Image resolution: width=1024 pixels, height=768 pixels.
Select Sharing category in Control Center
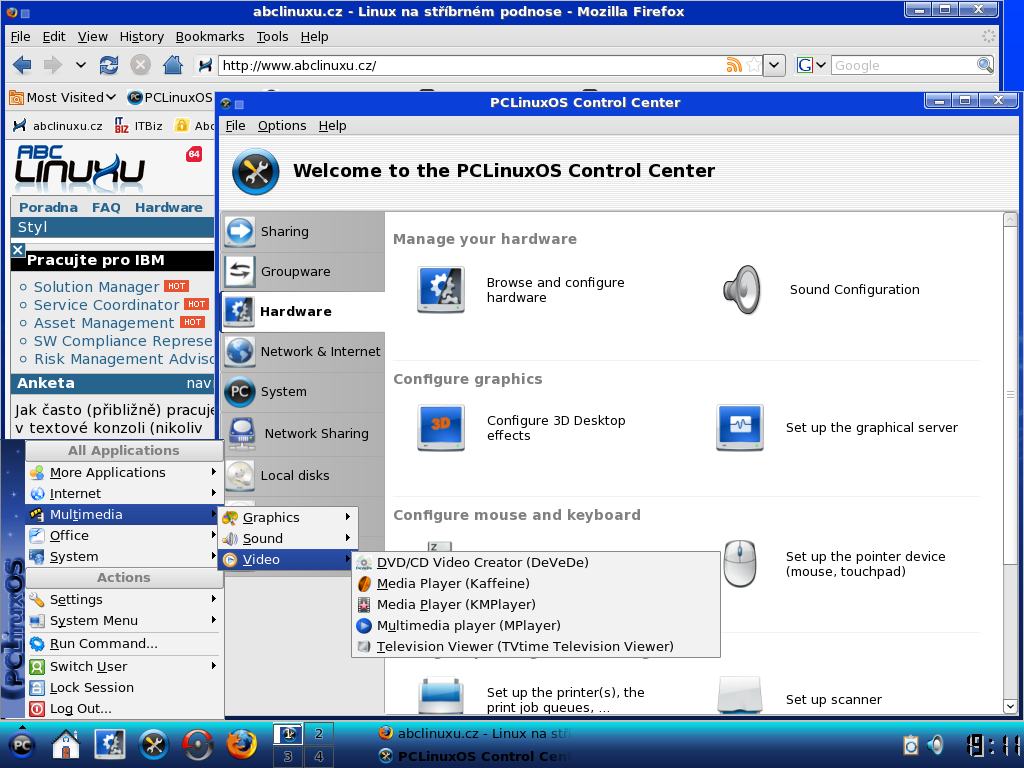pos(303,231)
